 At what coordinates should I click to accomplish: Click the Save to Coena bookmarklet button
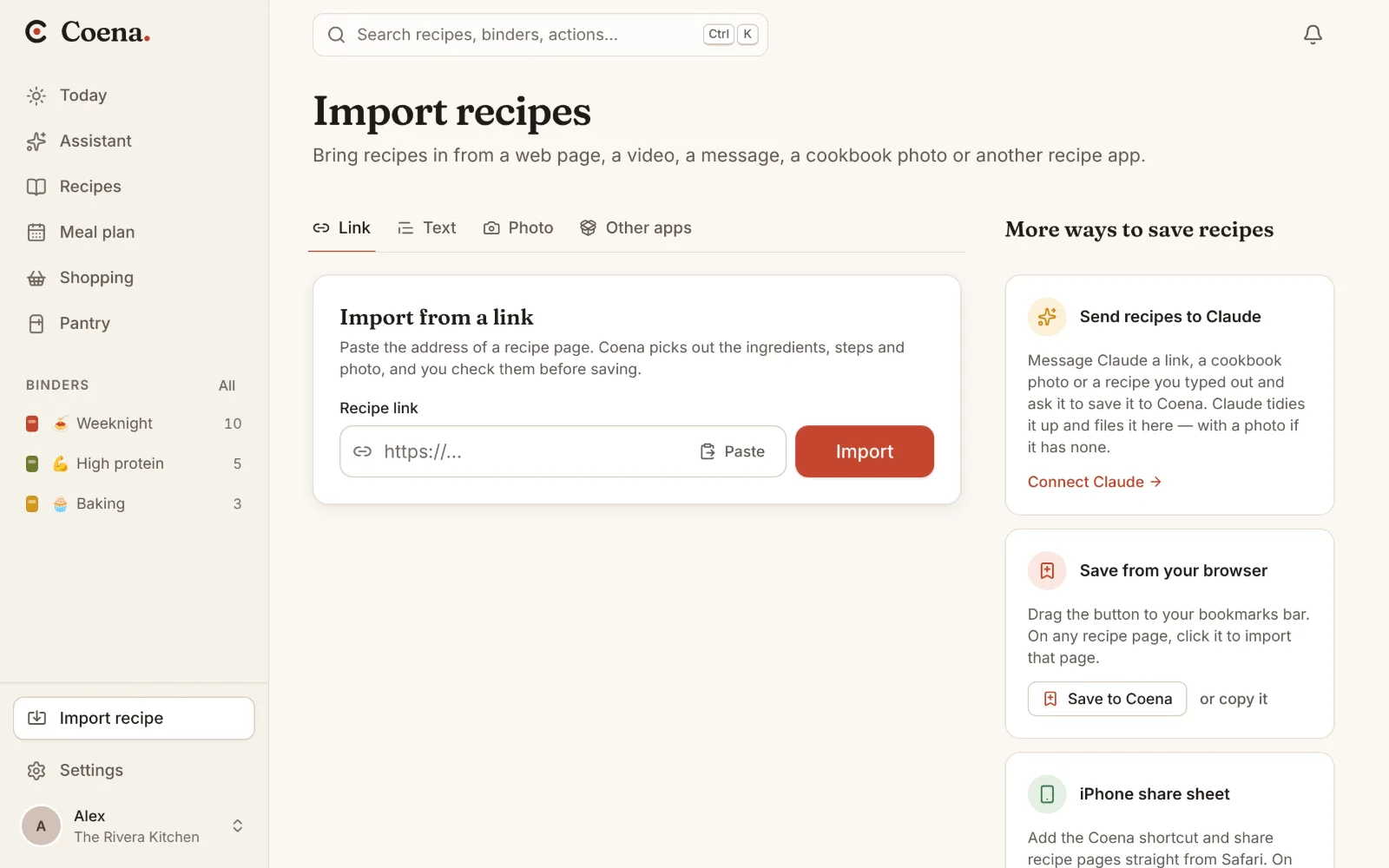(x=1107, y=699)
